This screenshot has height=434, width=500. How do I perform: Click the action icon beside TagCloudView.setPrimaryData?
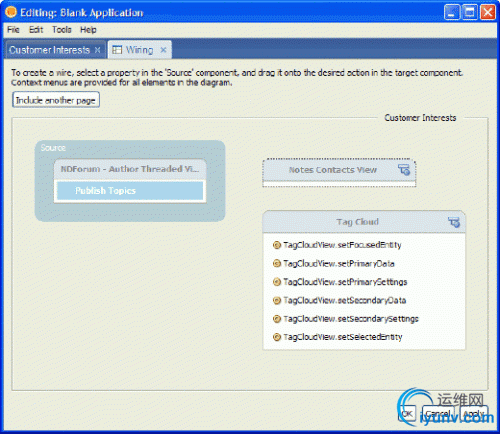(277, 264)
